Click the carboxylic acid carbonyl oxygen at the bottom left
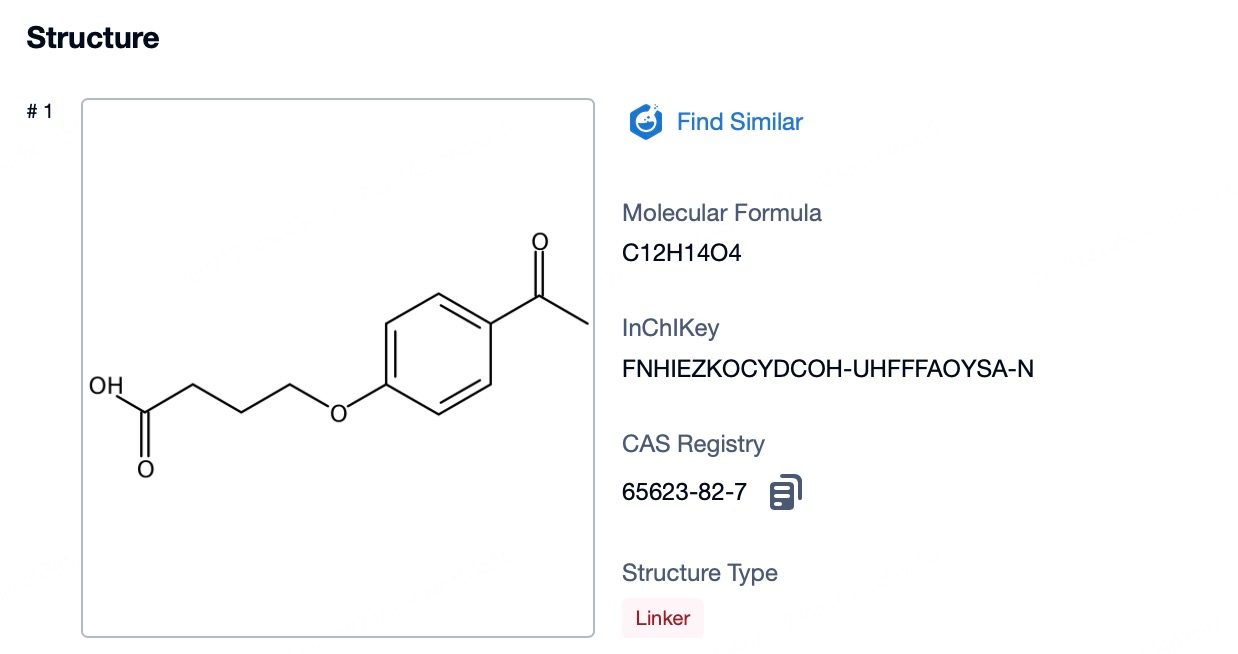The width and height of the screenshot is (1238, 654). [146, 468]
